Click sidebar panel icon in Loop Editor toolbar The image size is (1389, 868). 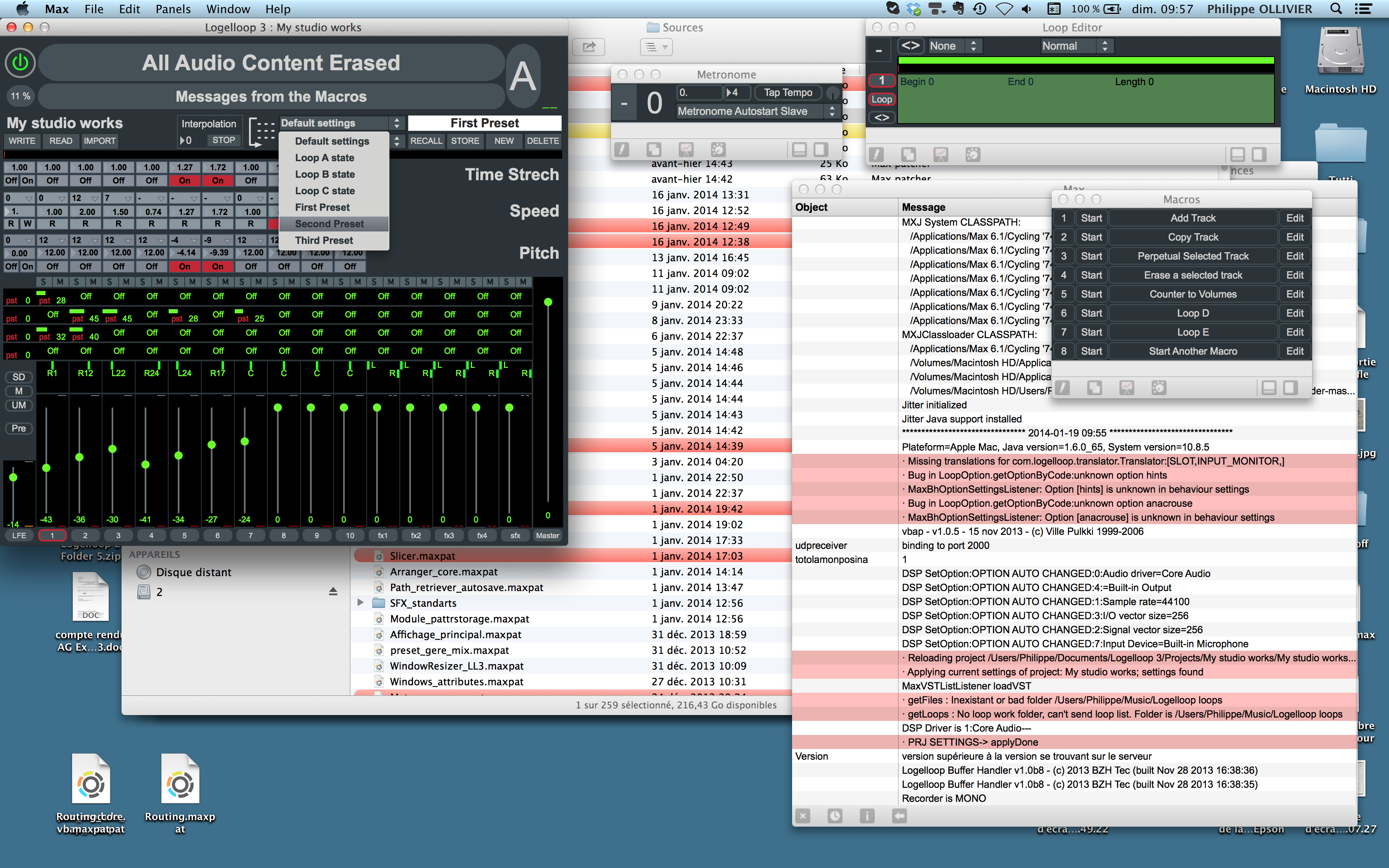(x=1259, y=155)
